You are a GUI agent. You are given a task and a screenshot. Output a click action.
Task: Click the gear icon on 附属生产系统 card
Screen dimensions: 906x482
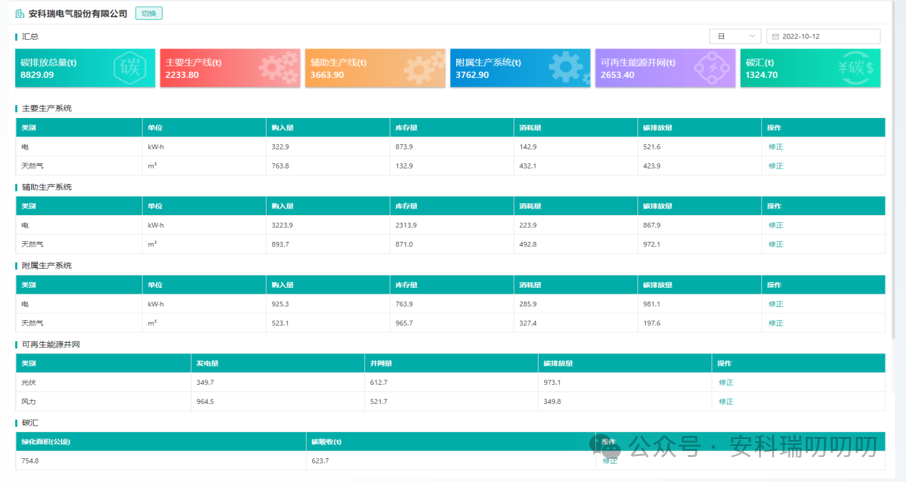point(569,67)
